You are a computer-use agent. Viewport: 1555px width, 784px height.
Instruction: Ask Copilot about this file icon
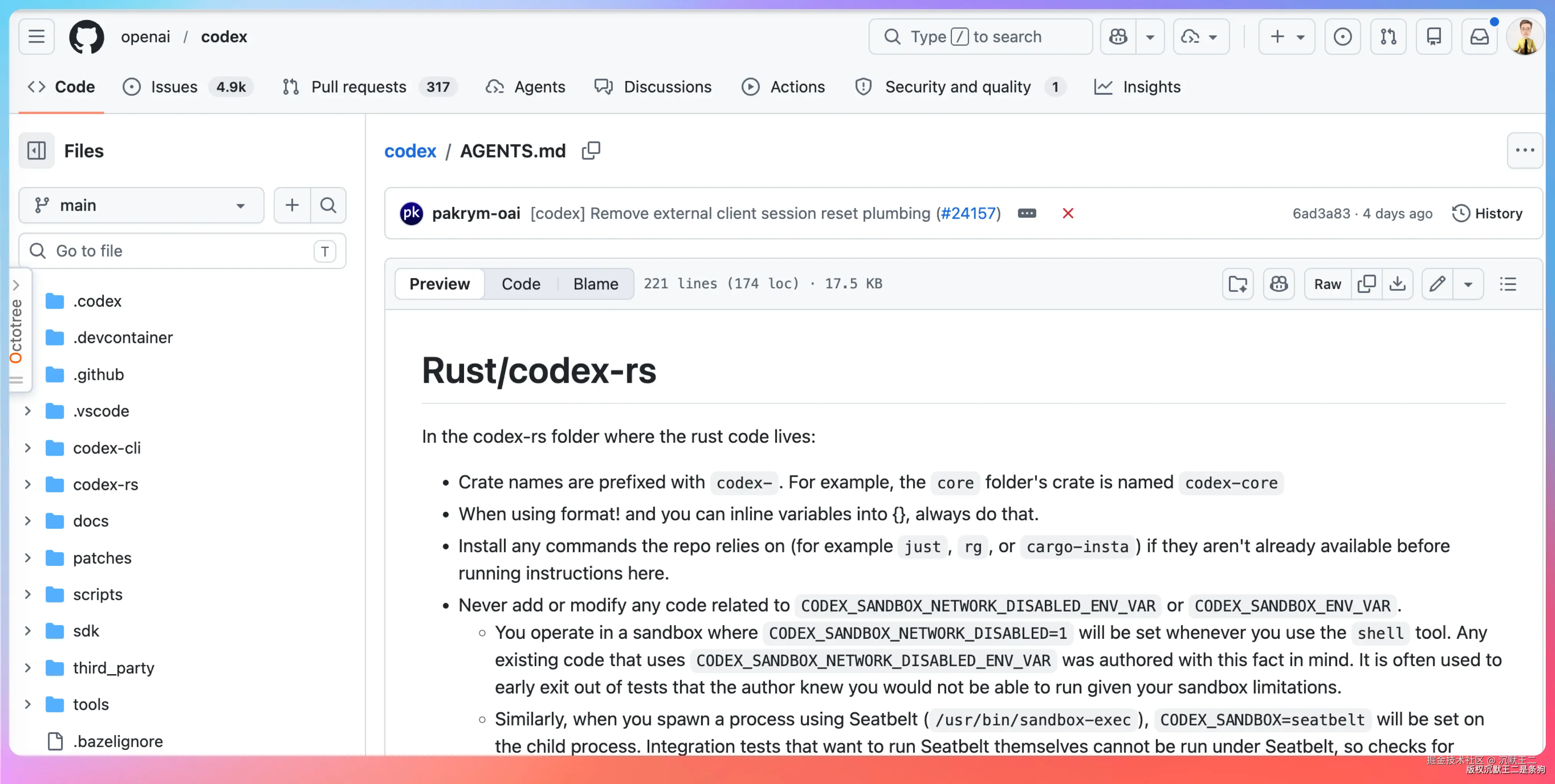pos(1278,284)
